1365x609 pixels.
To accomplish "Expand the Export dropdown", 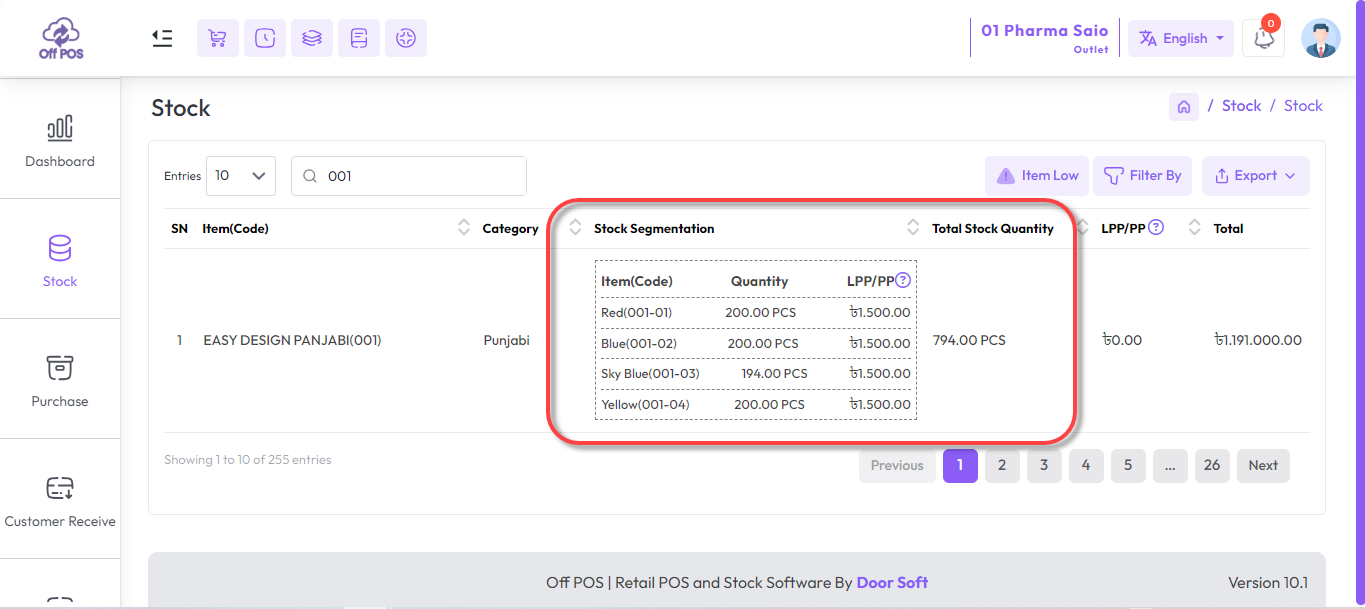I will pyautogui.click(x=1255, y=175).
